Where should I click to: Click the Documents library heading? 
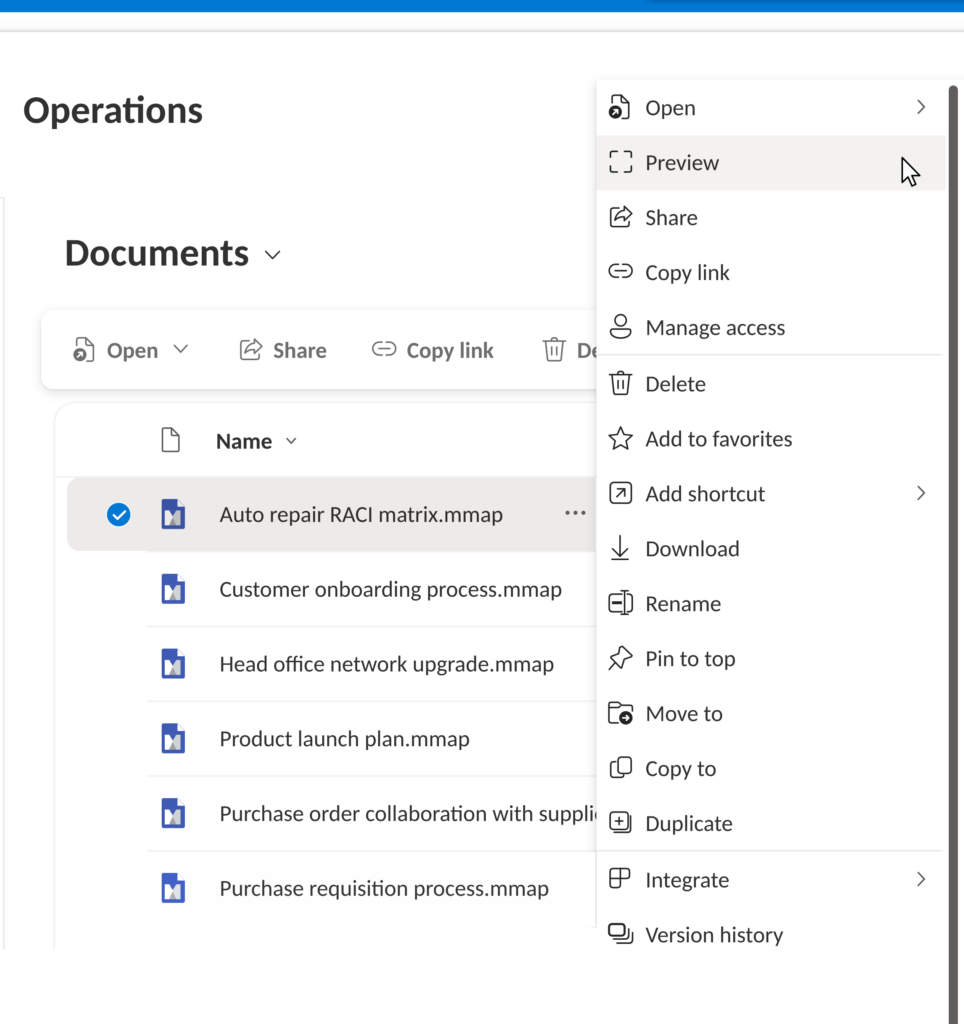157,253
